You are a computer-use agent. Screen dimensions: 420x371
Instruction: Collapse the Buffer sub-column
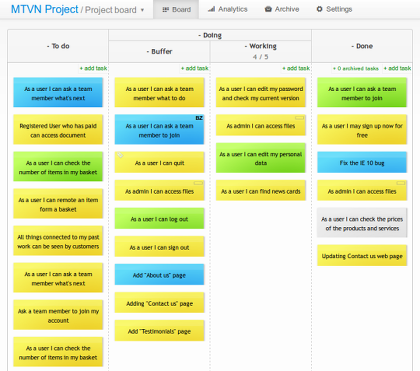(x=147, y=52)
